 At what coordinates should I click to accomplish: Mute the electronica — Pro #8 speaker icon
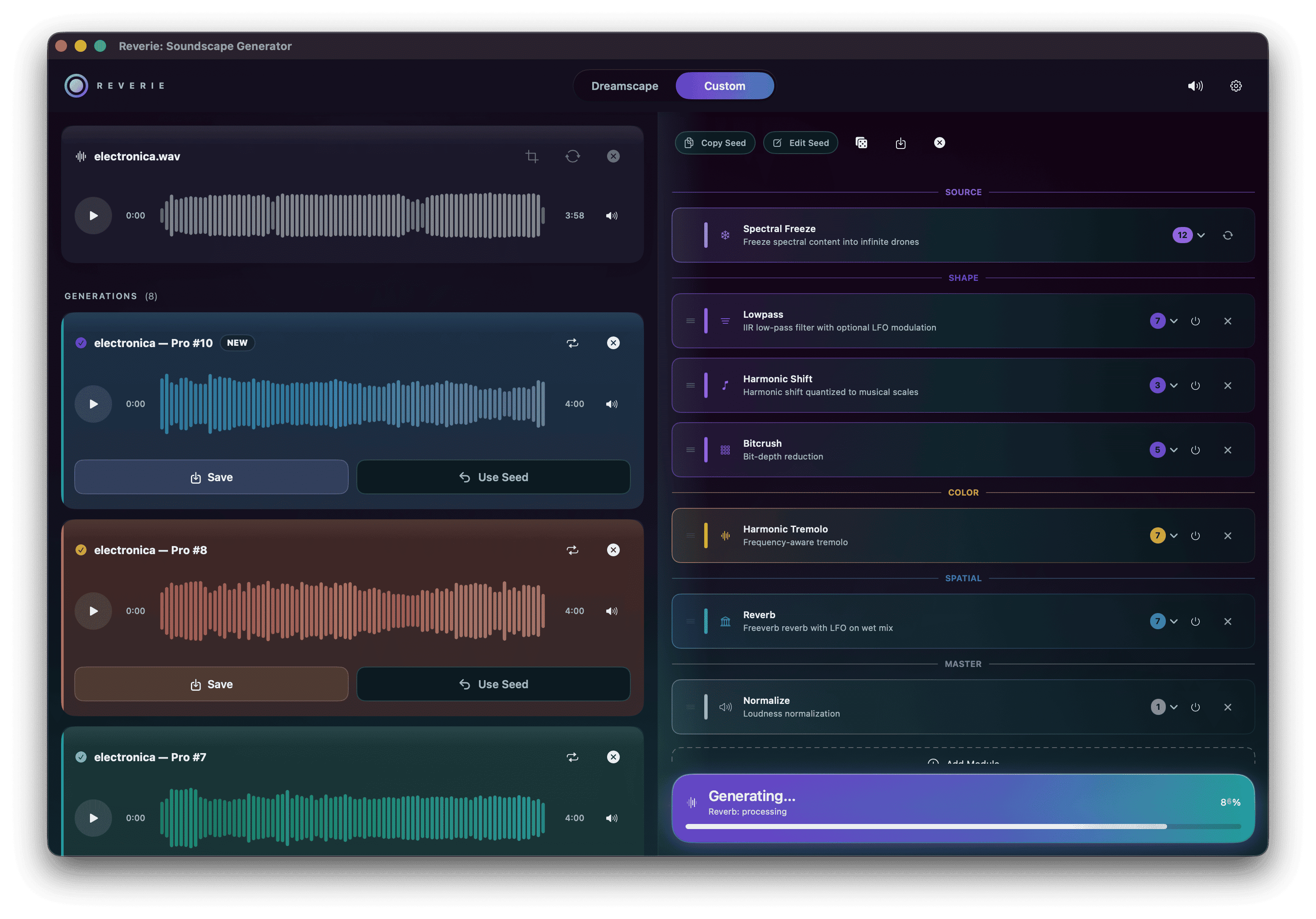(612, 611)
